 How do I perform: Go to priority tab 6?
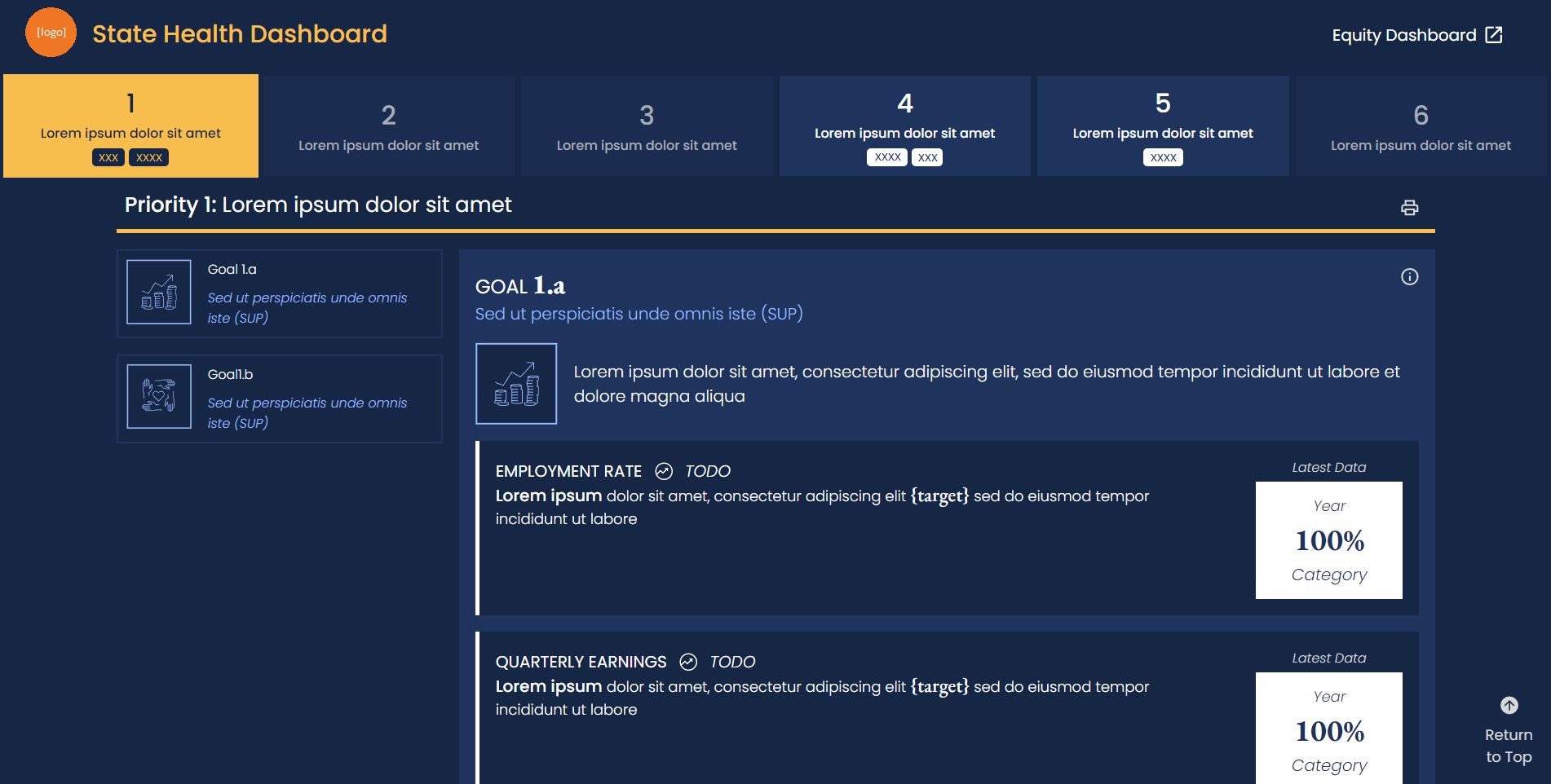(1421, 127)
